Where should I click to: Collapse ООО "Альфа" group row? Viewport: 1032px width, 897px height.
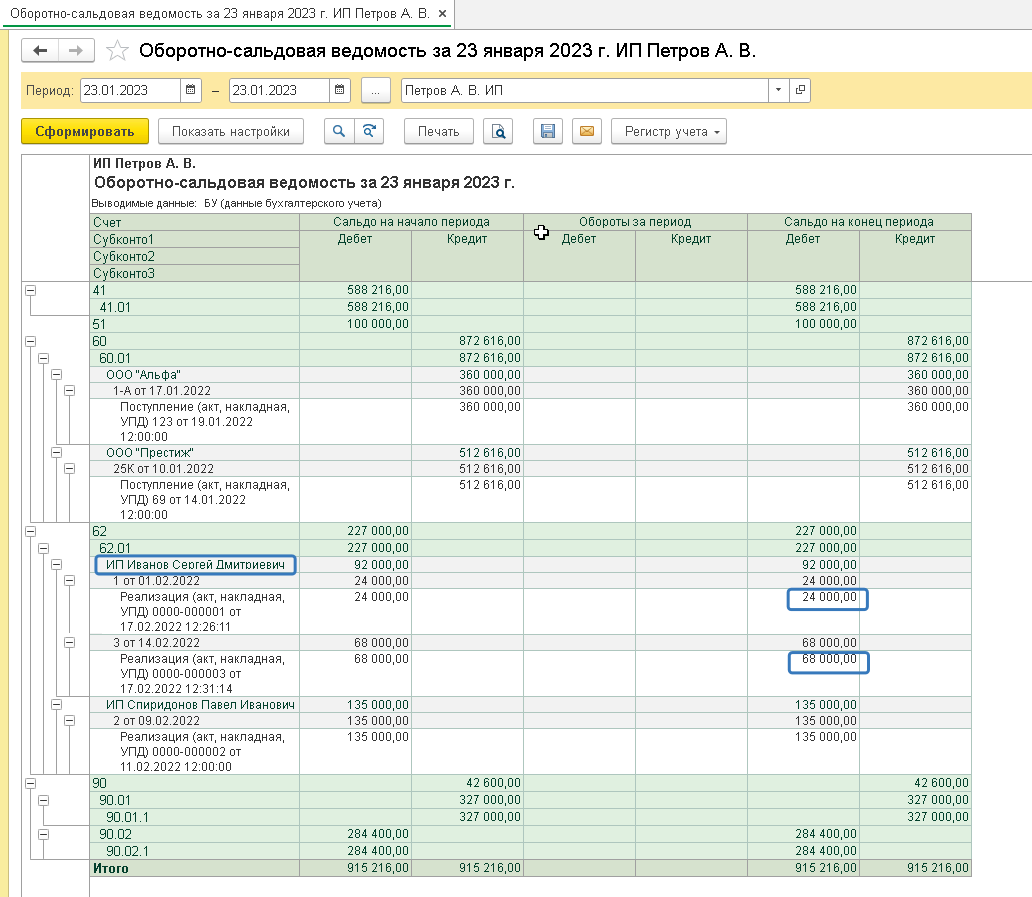57,374
